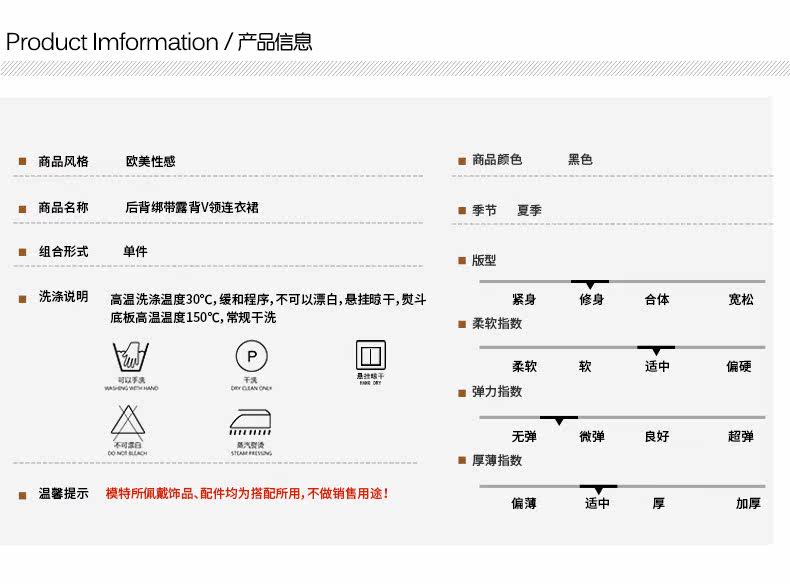This screenshot has height=584, width=790.
Task: Click the 紧身 fit option
Action: [524, 299]
